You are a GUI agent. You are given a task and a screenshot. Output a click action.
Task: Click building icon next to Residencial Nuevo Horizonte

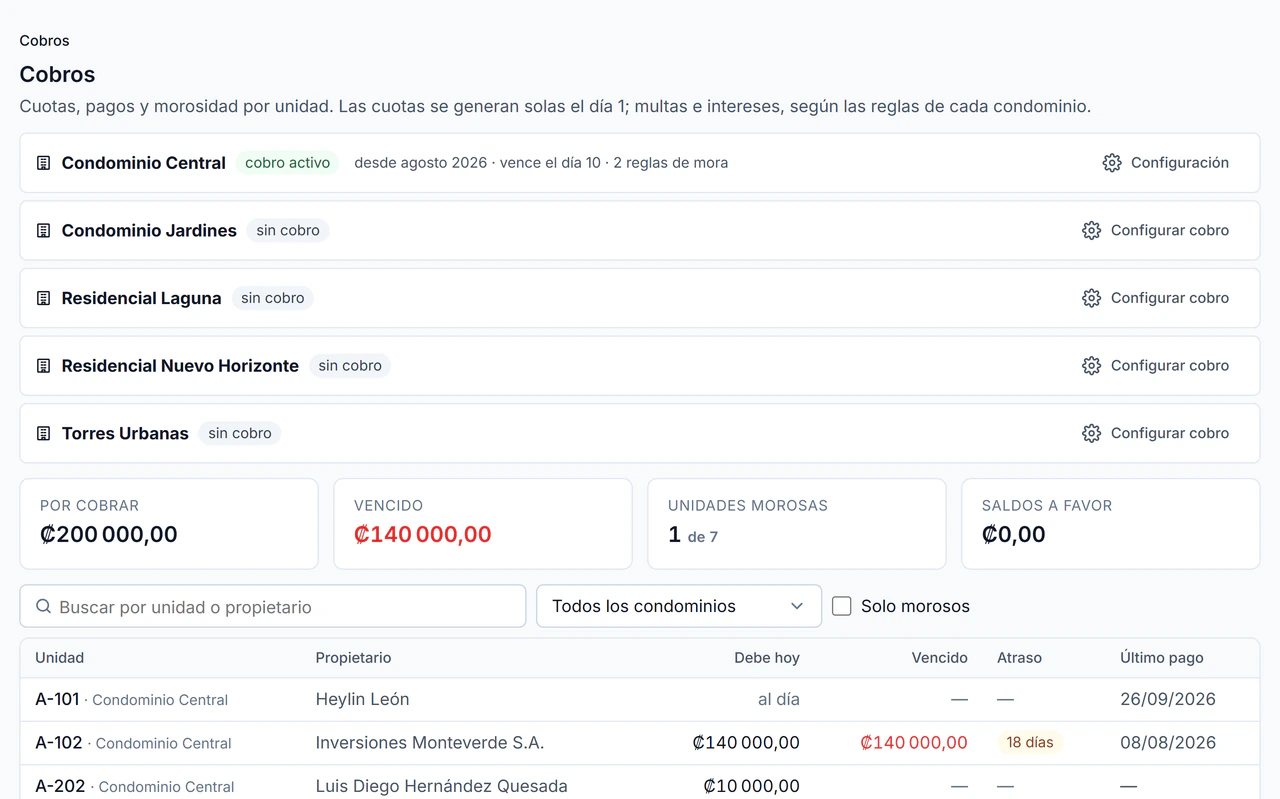(43, 366)
